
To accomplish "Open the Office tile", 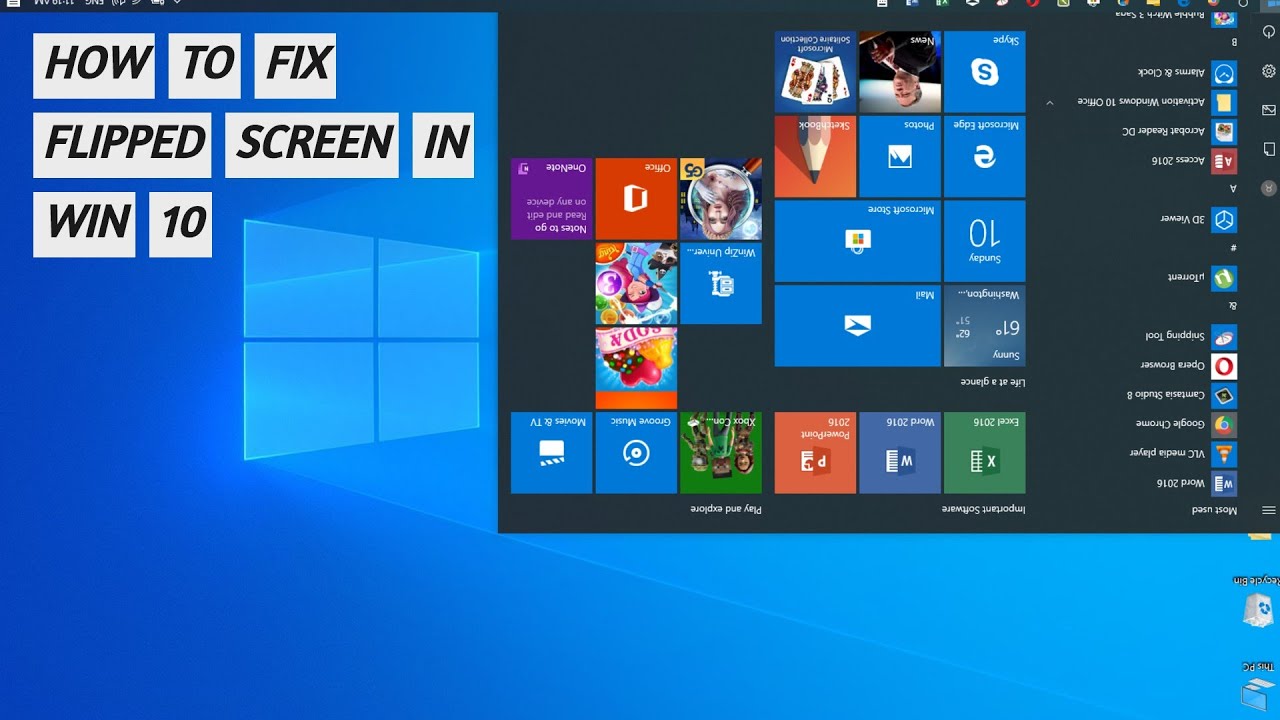I will [x=636, y=199].
